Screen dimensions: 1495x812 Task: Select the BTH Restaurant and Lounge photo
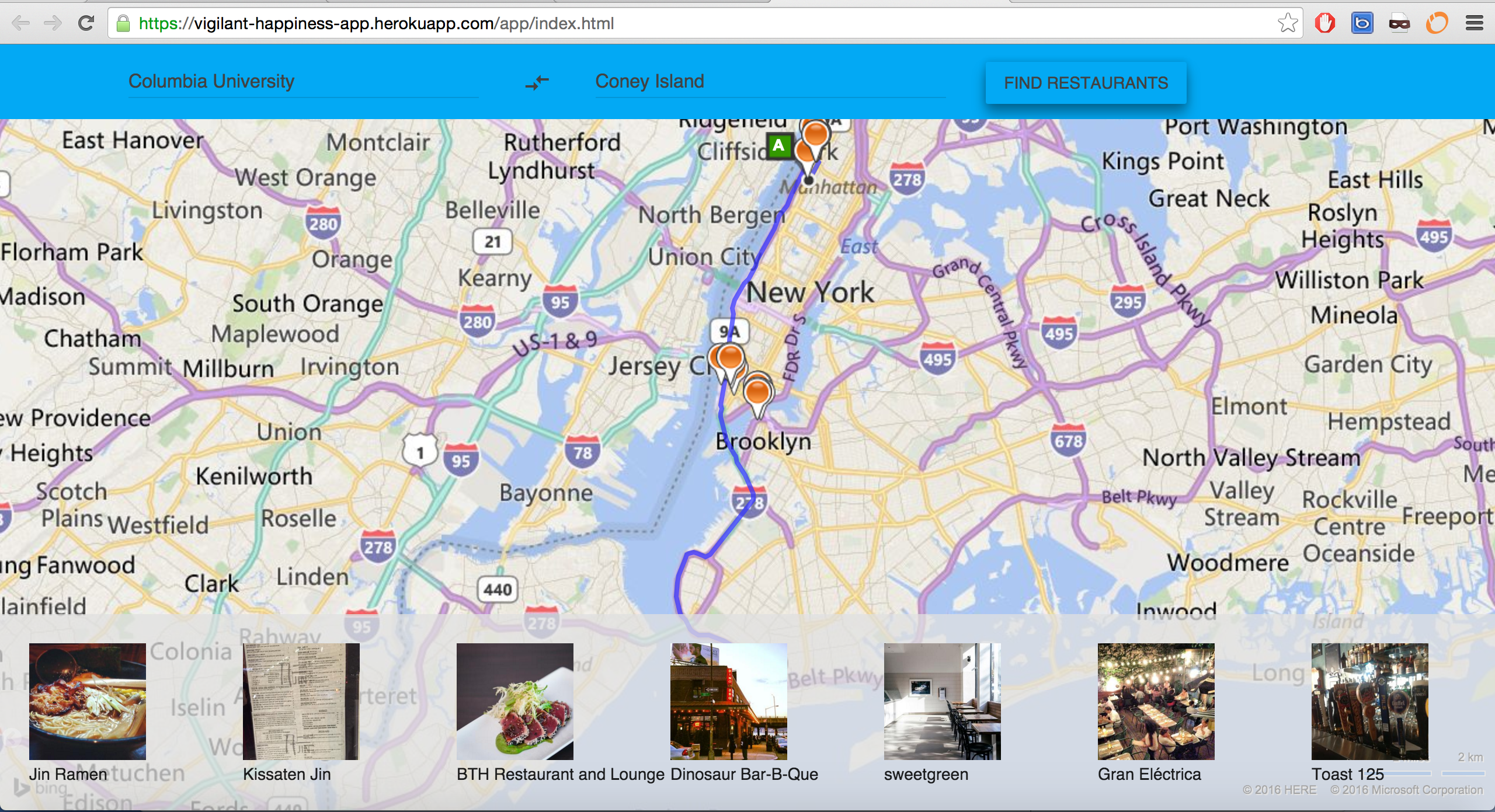tap(514, 701)
